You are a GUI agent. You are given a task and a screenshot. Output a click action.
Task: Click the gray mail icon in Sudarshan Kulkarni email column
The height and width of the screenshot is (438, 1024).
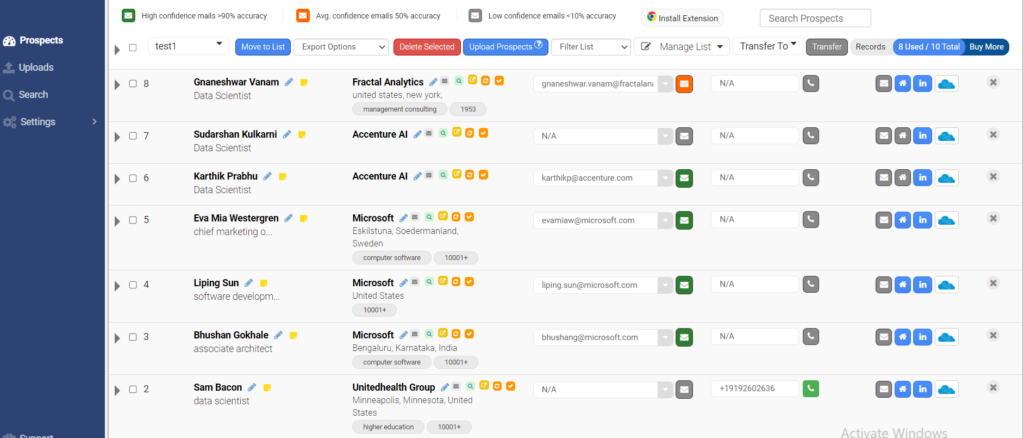[x=684, y=136]
